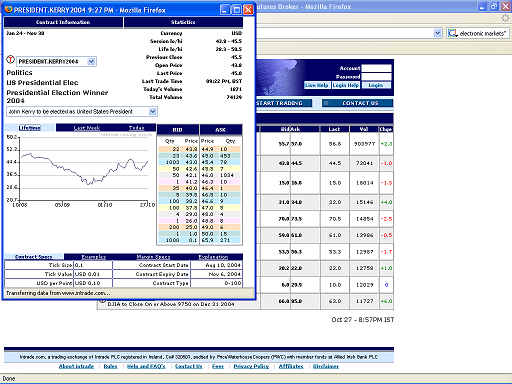This screenshot has width=512, height=384.
Task: Open the Privacy Policy footer link
Action: click(251, 366)
